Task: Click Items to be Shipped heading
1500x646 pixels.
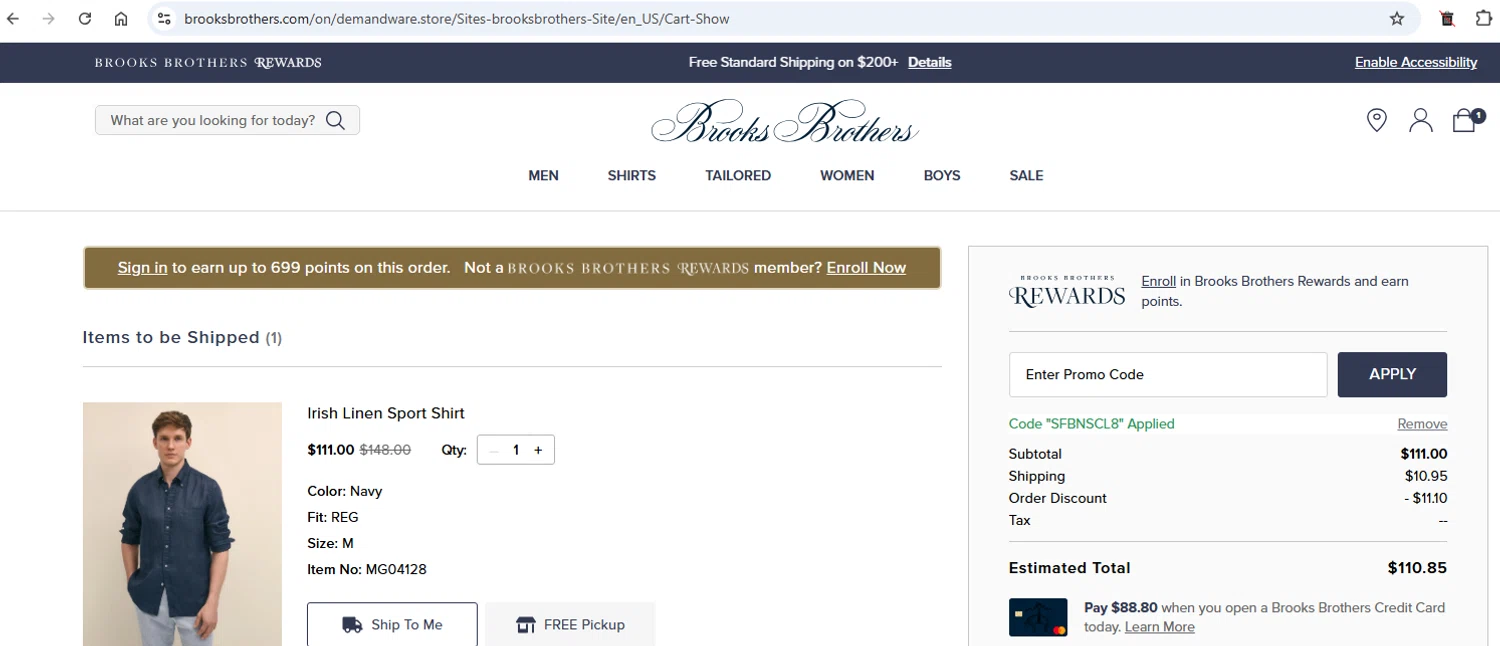Action: 182,338
